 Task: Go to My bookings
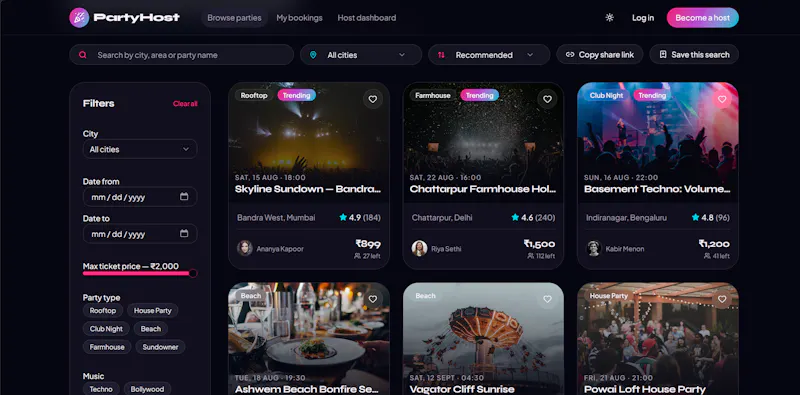click(299, 18)
